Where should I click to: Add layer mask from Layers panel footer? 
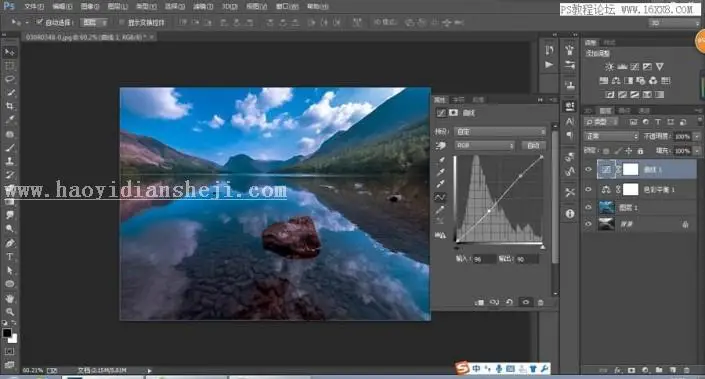tap(632, 370)
